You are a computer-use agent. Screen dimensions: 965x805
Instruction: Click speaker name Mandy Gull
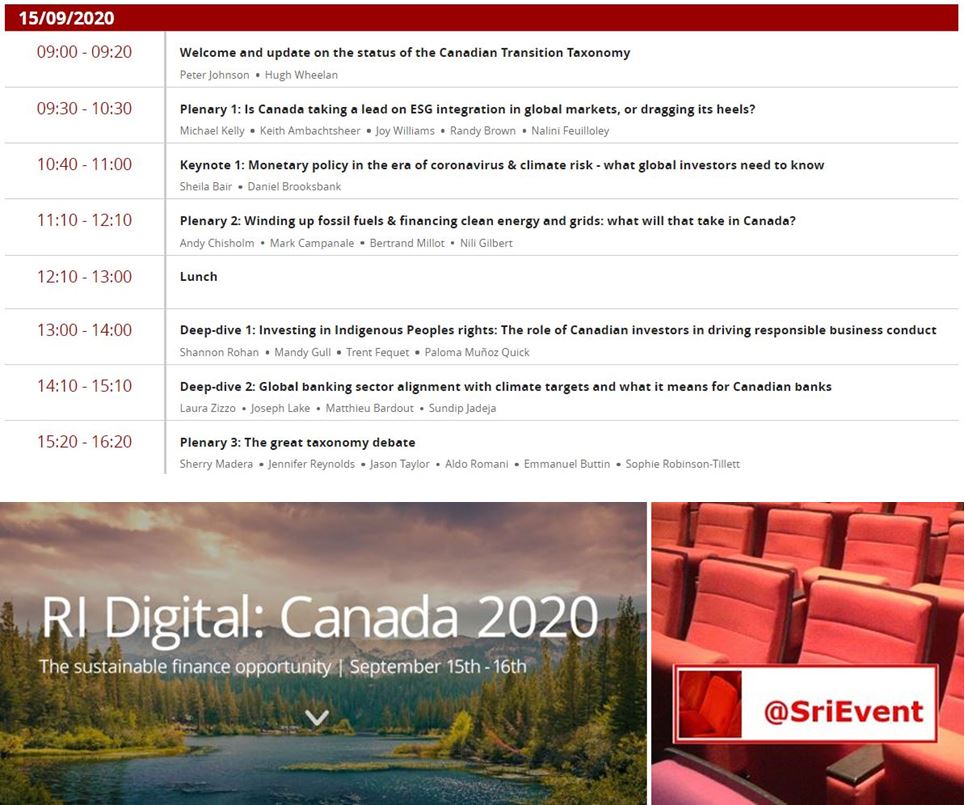[302, 353]
